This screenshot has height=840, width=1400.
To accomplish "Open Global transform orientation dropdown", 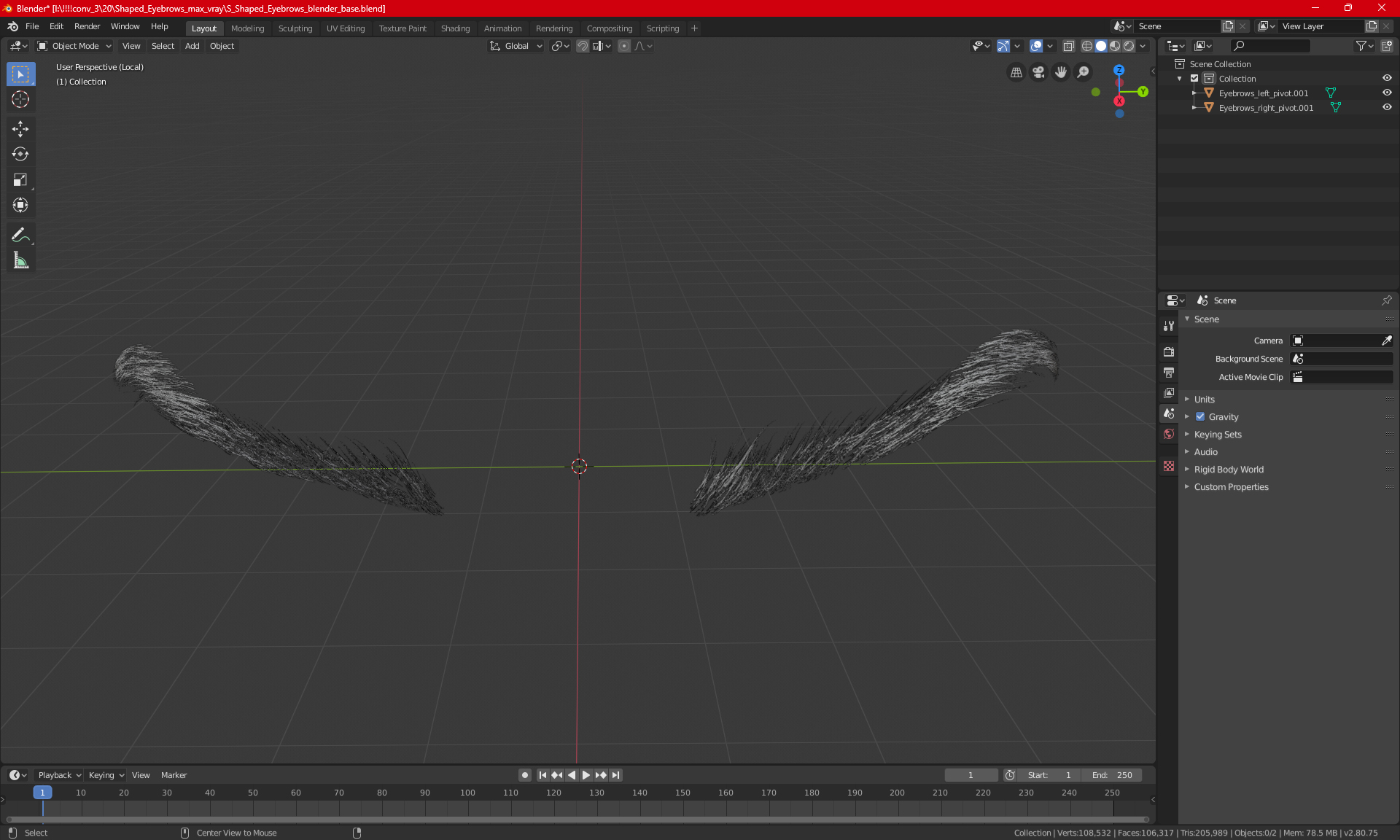I will coord(516,46).
